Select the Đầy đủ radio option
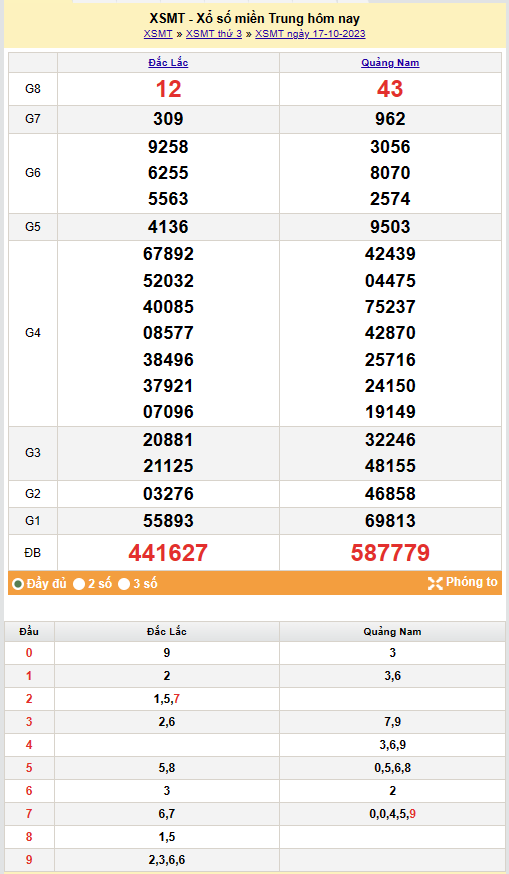Viewport: 509px width, 874px height. click(x=18, y=584)
